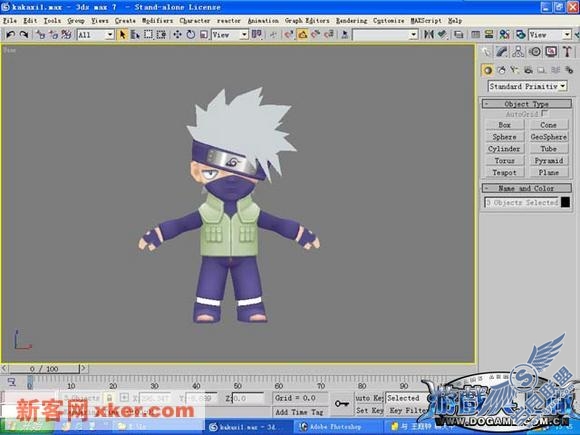580x435 pixels.
Task: Open the Layer Manager icon
Action: point(459,35)
